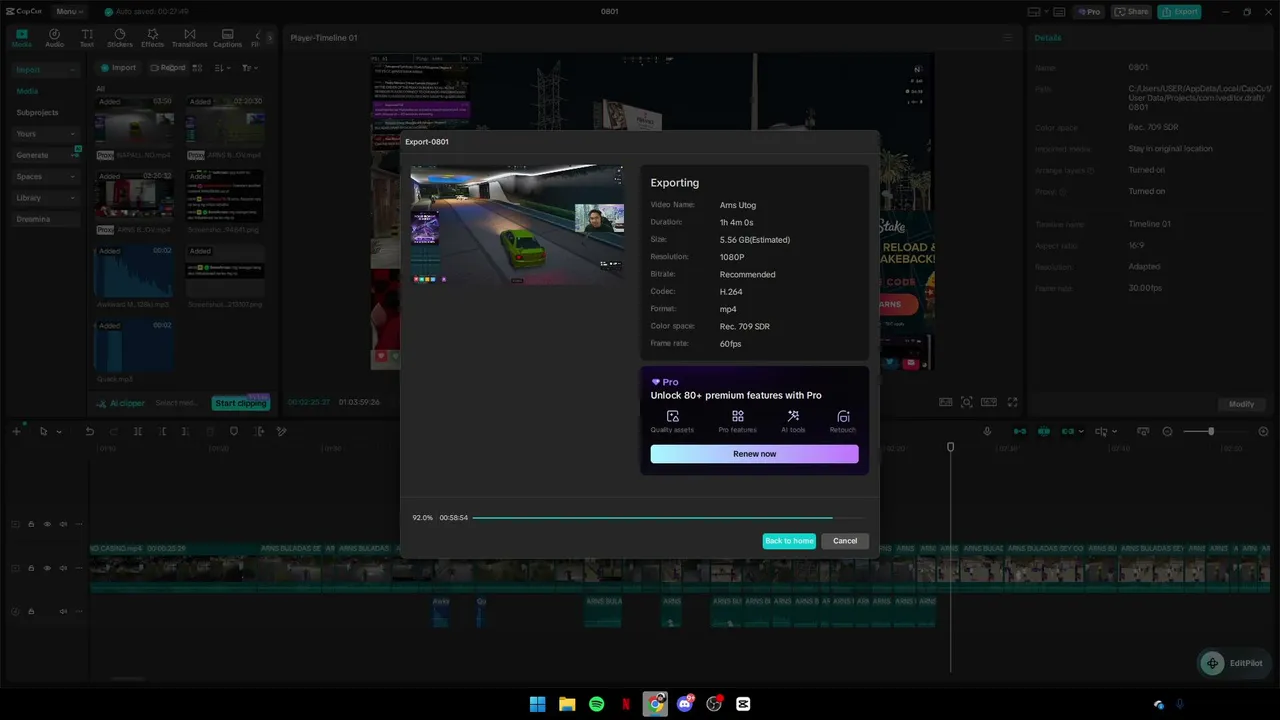The image size is (1280, 720).
Task: Click the zoom out timeline icon
Action: tap(1167, 431)
